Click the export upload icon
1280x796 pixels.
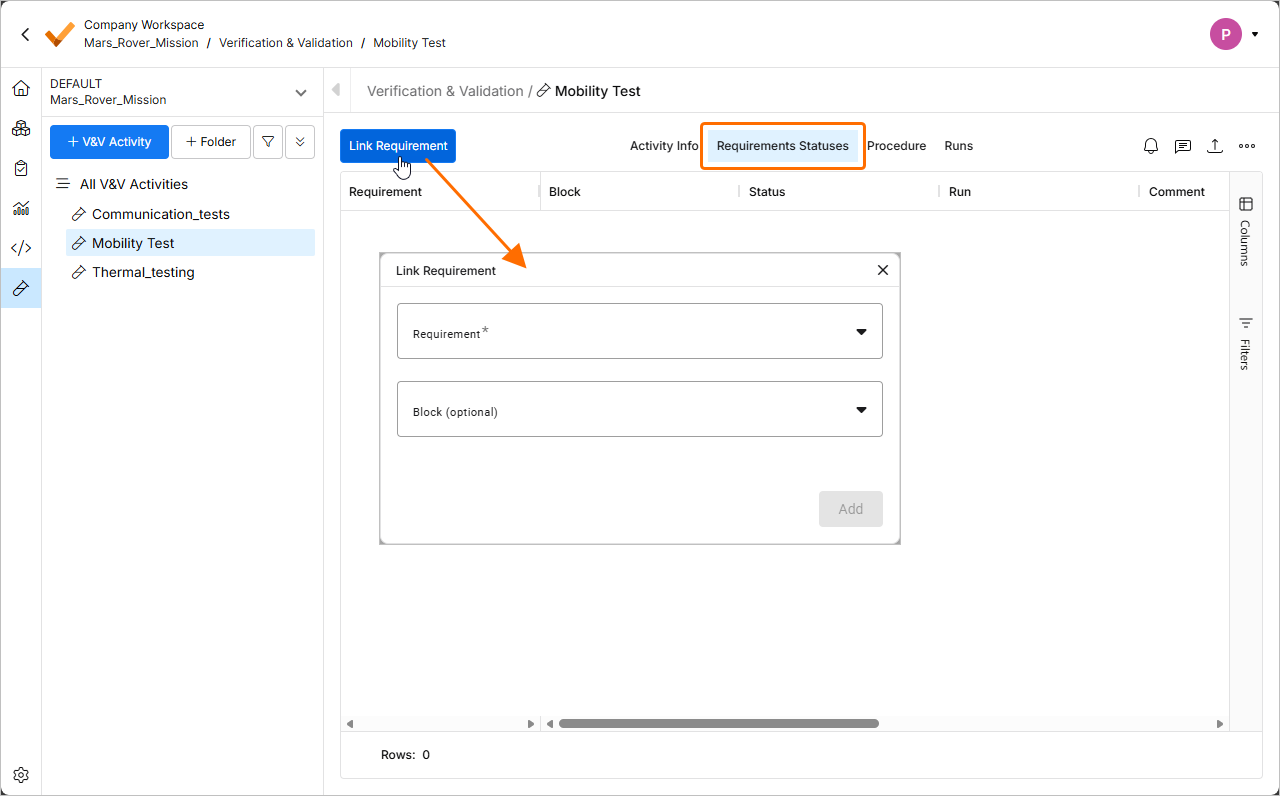click(x=1215, y=146)
